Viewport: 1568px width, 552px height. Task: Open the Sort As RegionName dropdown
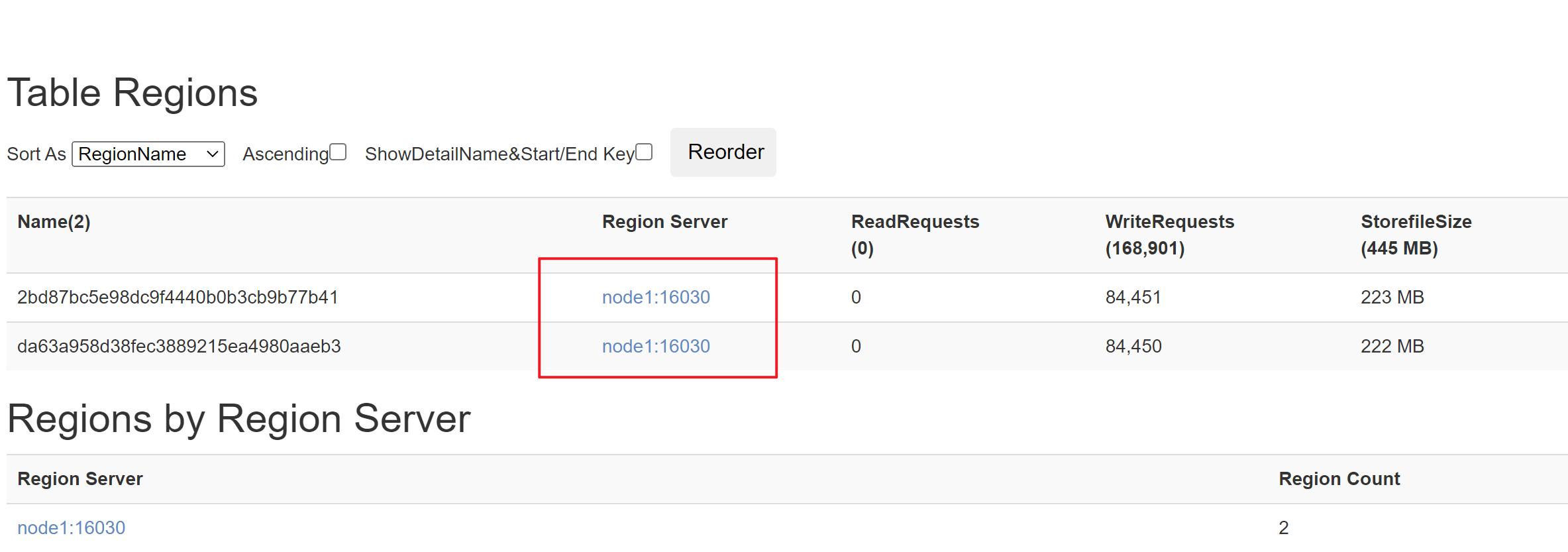pyautogui.click(x=148, y=154)
